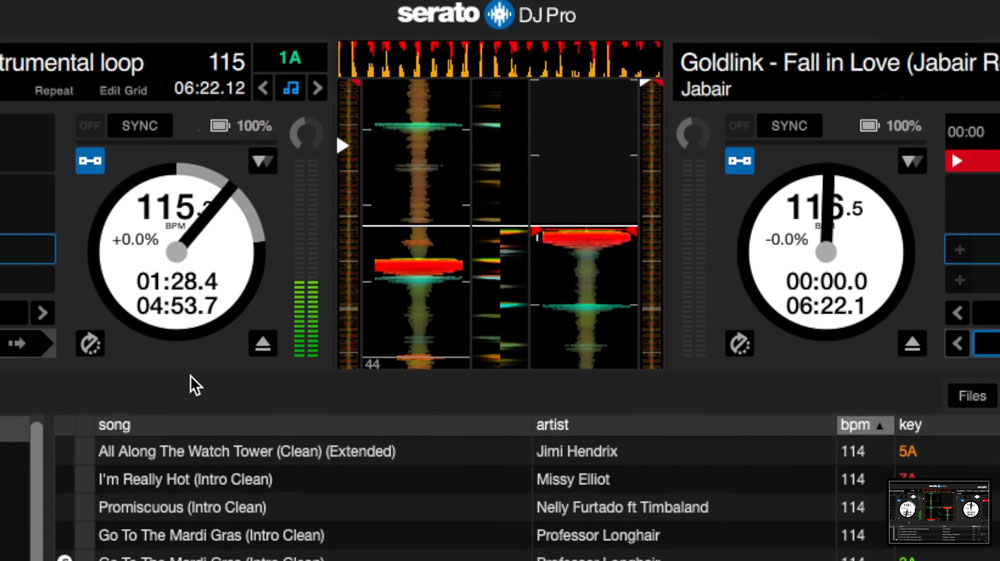The width and height of the screenshot is (1000, 561).
Task: Click the 1A key display
Action: coord(290,58)
